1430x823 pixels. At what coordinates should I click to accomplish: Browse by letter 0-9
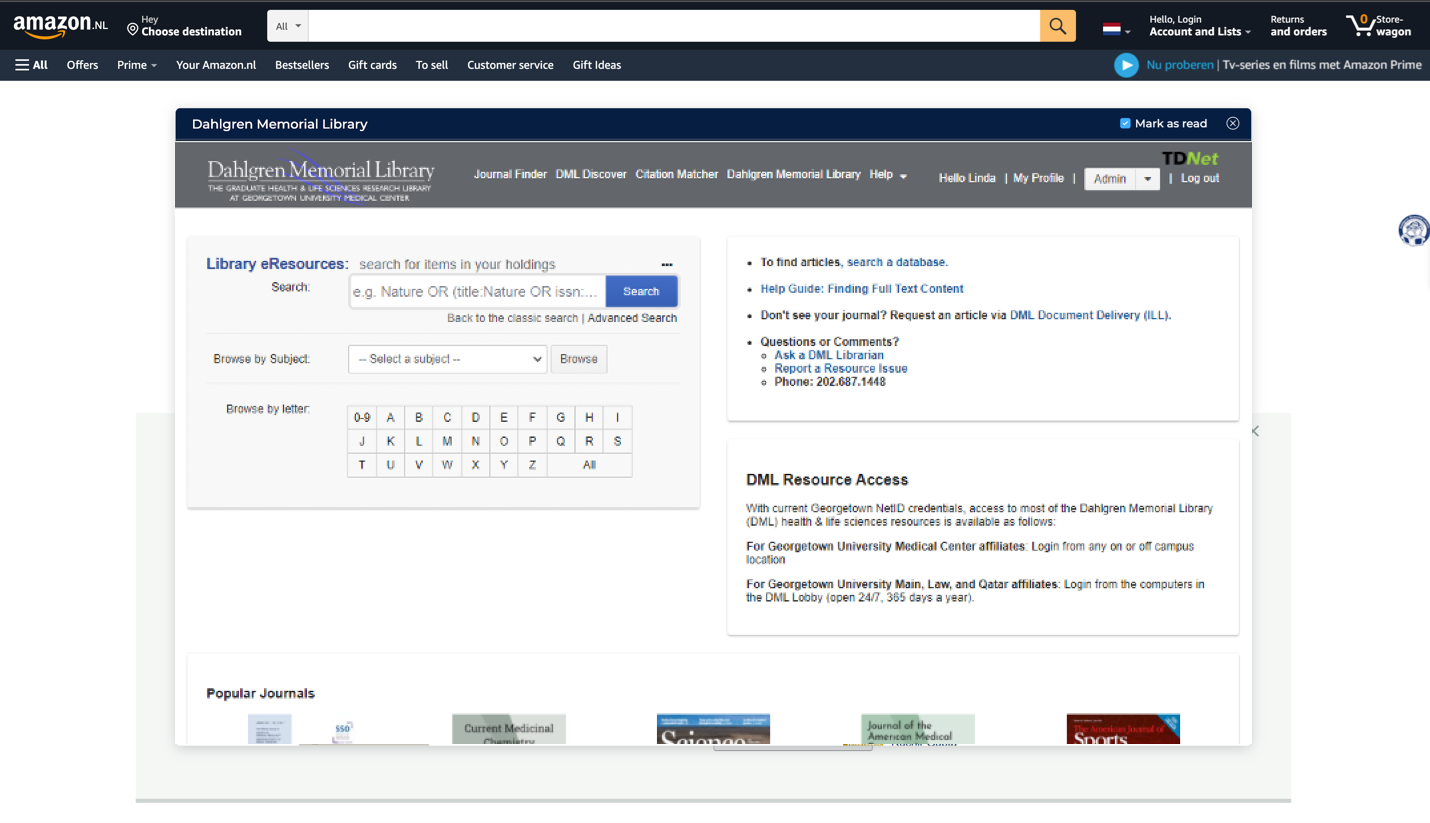pos(362,418)
